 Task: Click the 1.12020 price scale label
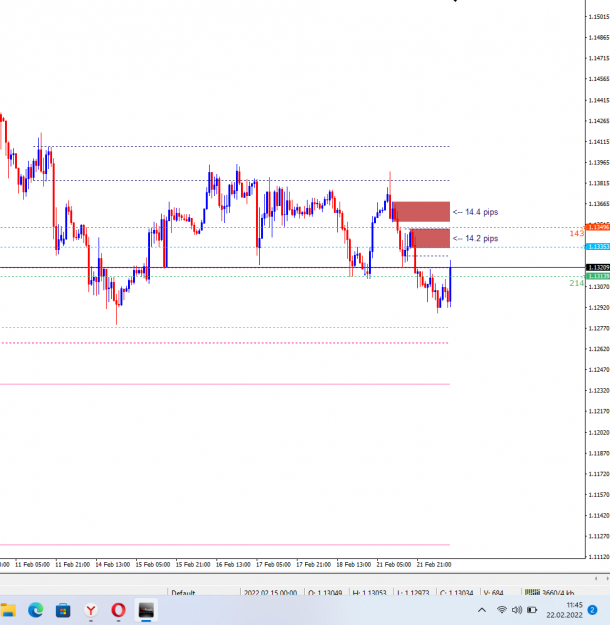pos(599,432)
